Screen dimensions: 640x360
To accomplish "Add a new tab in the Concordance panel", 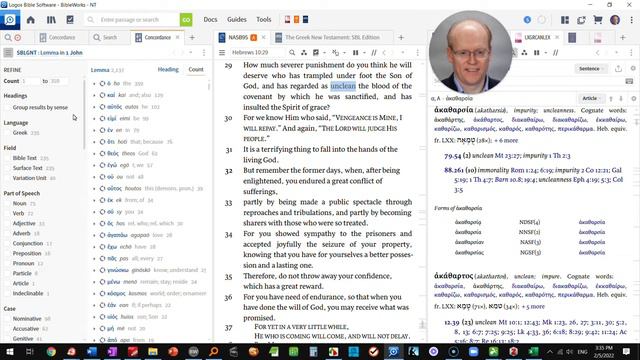I will point(192,37).
